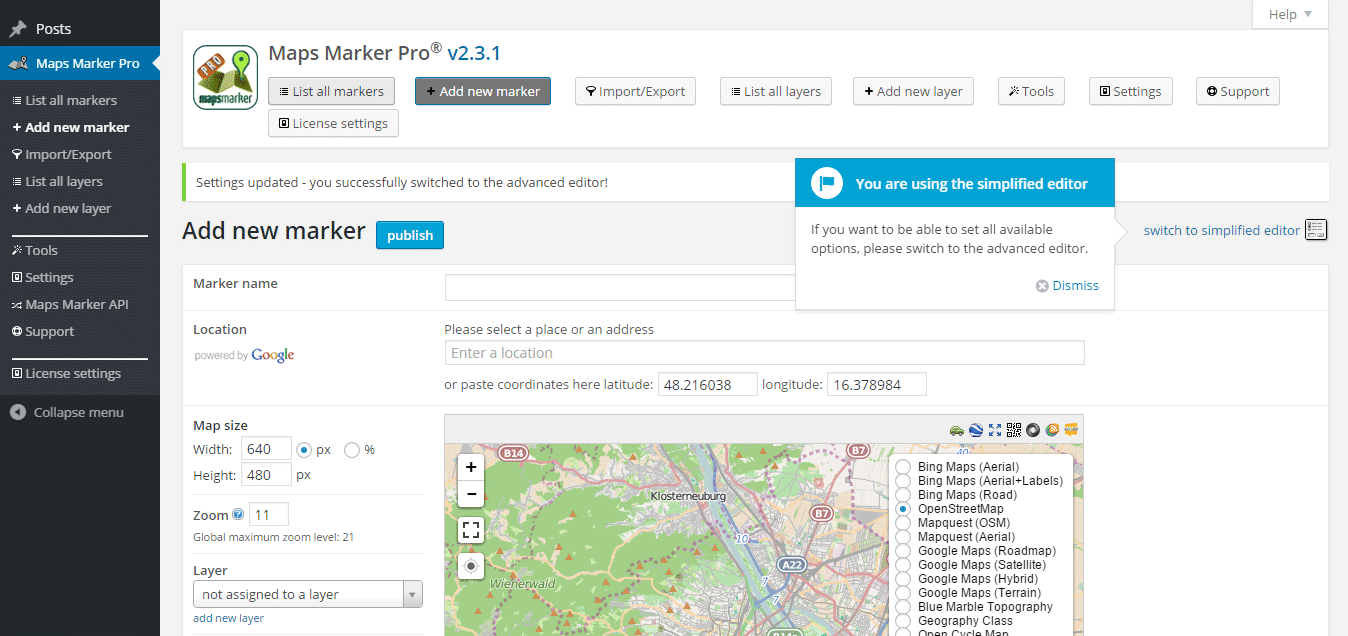Viewport: 1348px width, 636px height.
Task: Click the Maps Marker Pro logo
Action: point(224,76)
